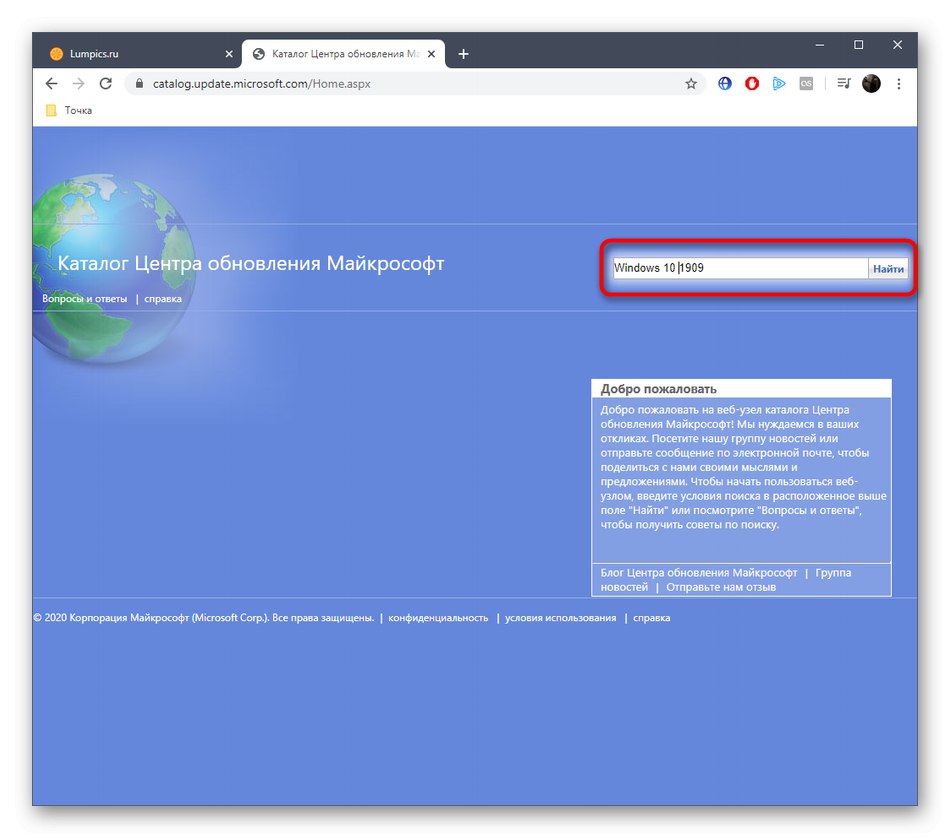950x838 pixels.
Task: Open the red Opera-style extension icon
Action: point(752,84)
